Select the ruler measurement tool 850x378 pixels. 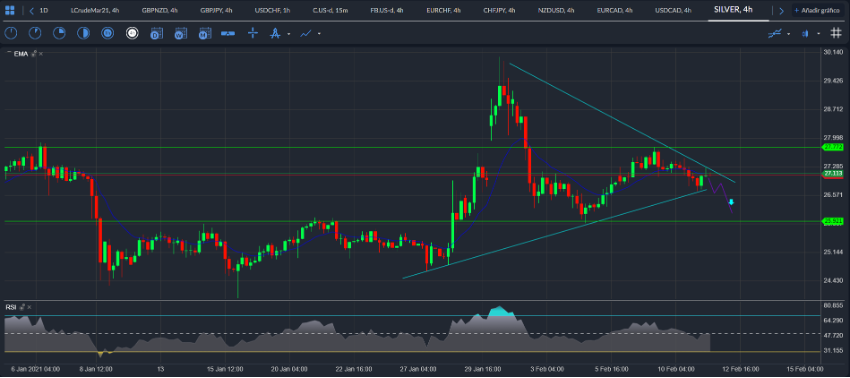coord(228,34)
